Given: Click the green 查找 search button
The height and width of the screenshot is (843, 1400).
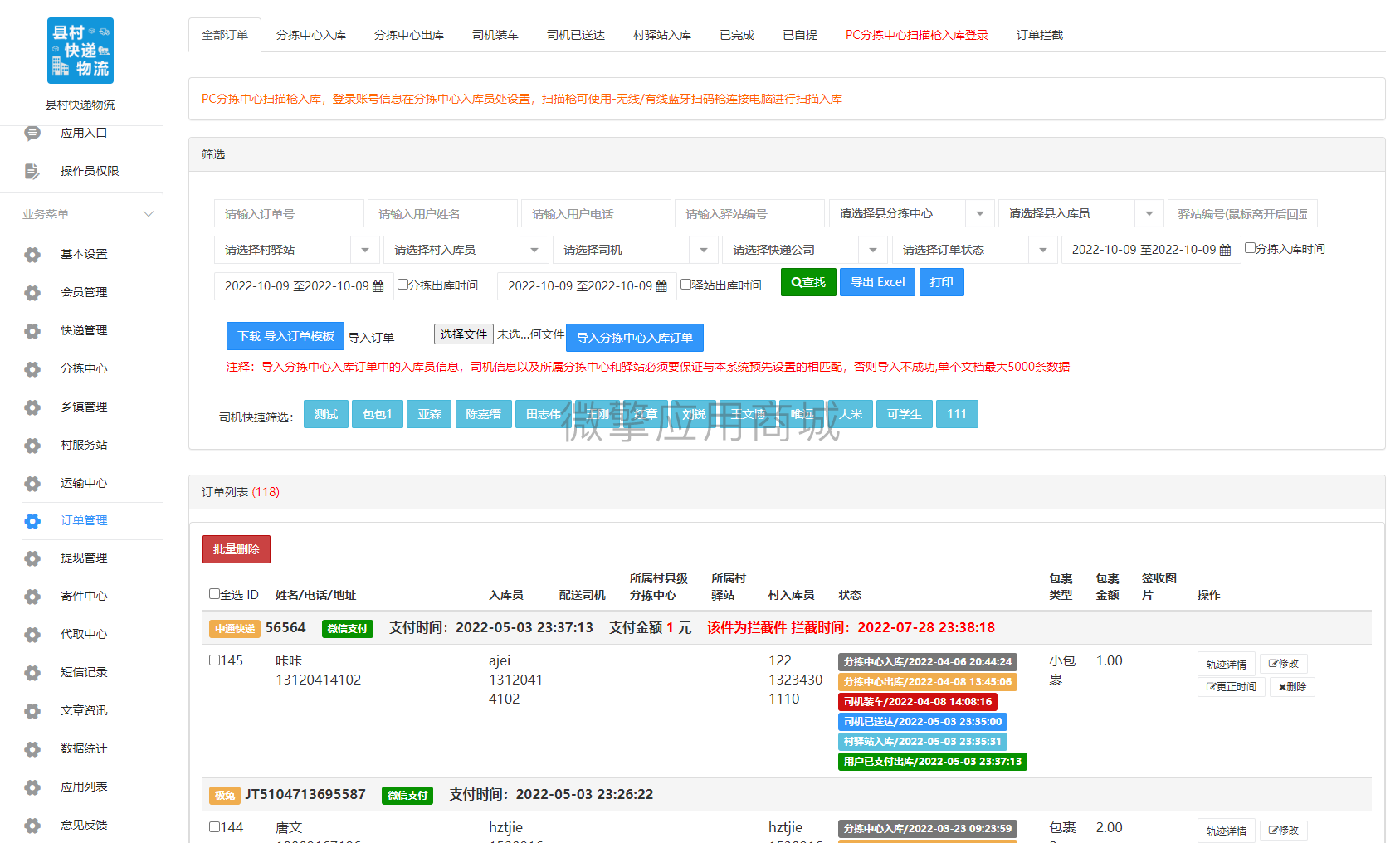Looking at the screenshot, I should coord(808,282).
